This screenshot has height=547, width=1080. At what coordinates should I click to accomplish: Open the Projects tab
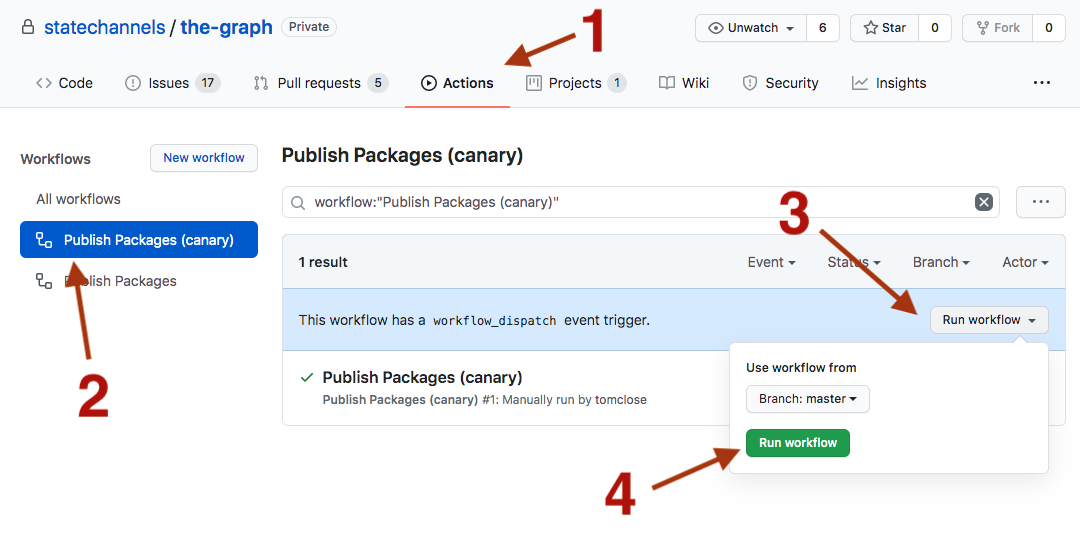click(576, 83)
